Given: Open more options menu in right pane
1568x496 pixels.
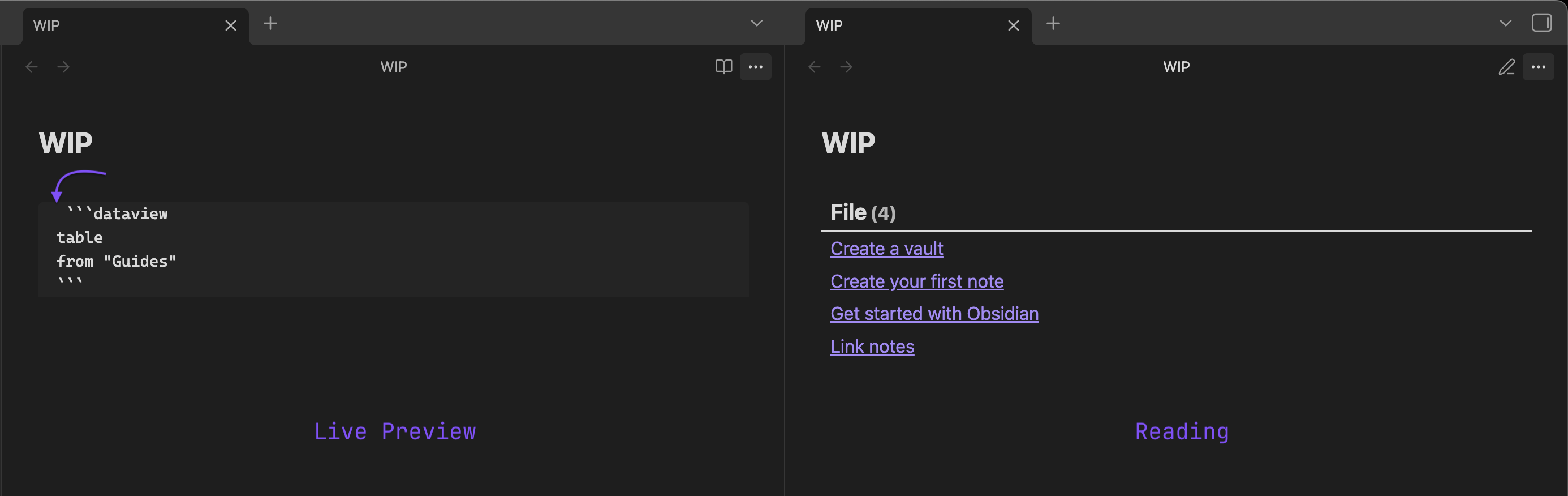Looking at the screenshot, I should tap(1538, 66).
